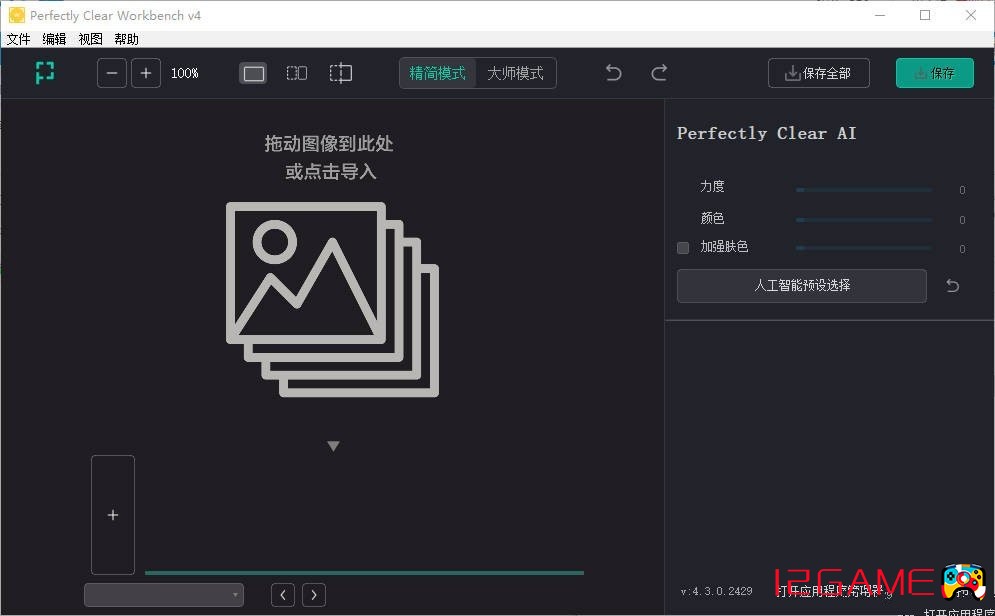Reset the AI preset with revert icon
The height and width of the screenshot is (616, 995).
(953, 286)
